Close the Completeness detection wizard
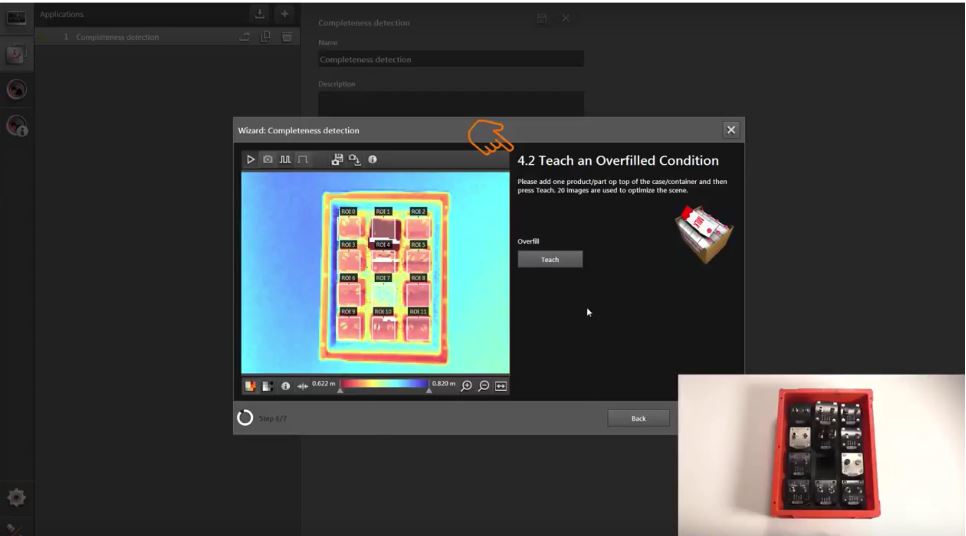The height and width of the screenshot is (536, 966). tap(731, 130)
